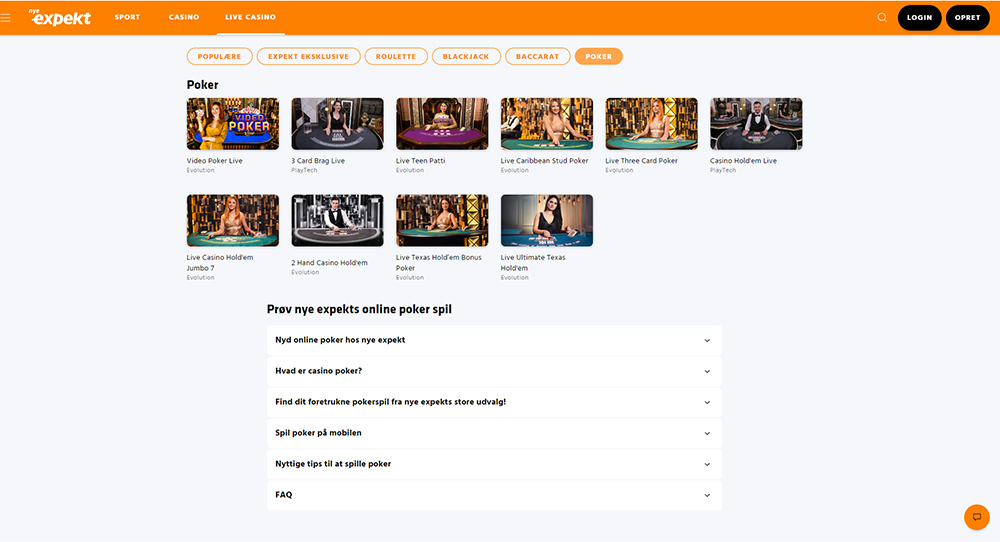Filter by Expekt Eksklusive category
This screenshot has width=1000, height=542.
[x=309, y=56]
